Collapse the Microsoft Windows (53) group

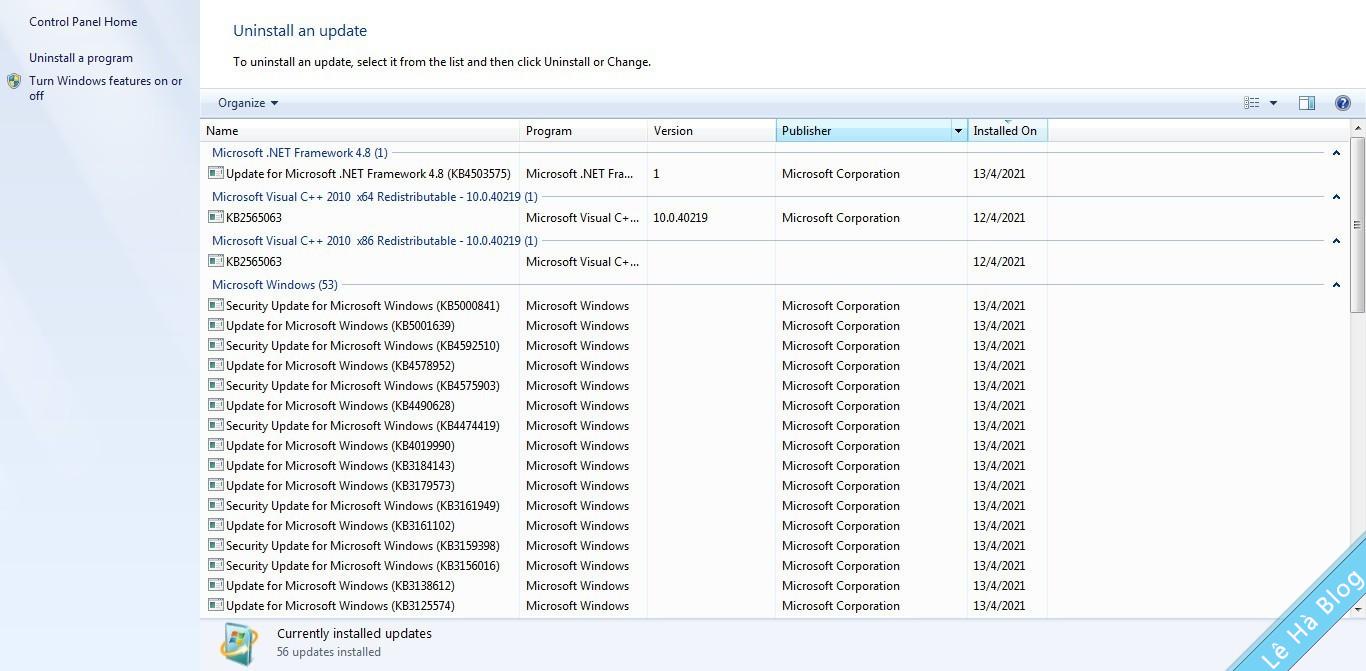click(1336, 285)
